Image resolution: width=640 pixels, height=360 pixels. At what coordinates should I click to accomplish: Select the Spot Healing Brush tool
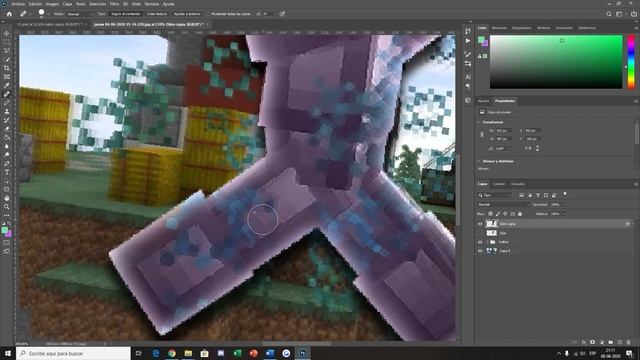coord(7,94)
